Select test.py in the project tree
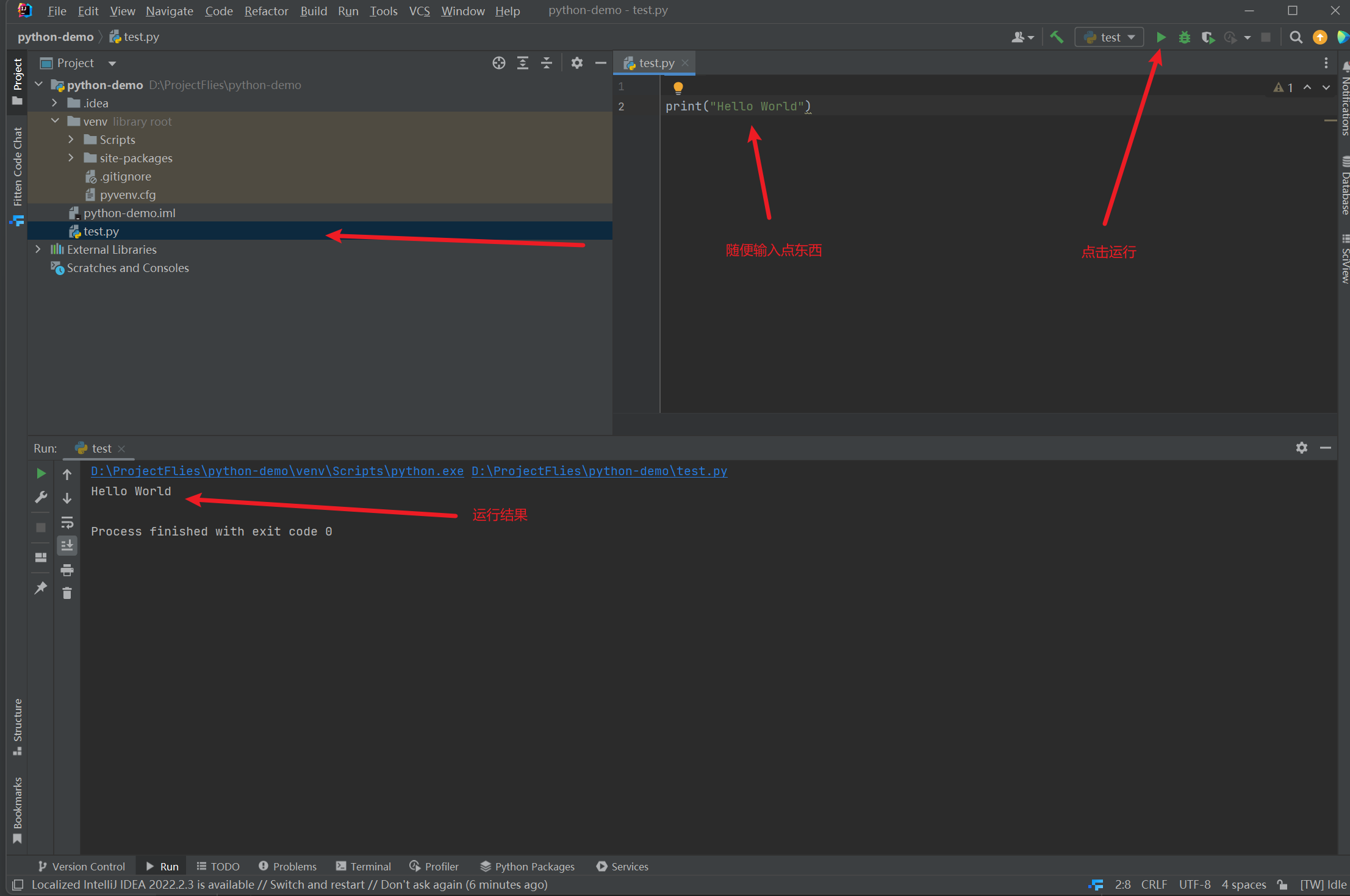This screenshot has width=1350, height=896. [x=101, y=231]
